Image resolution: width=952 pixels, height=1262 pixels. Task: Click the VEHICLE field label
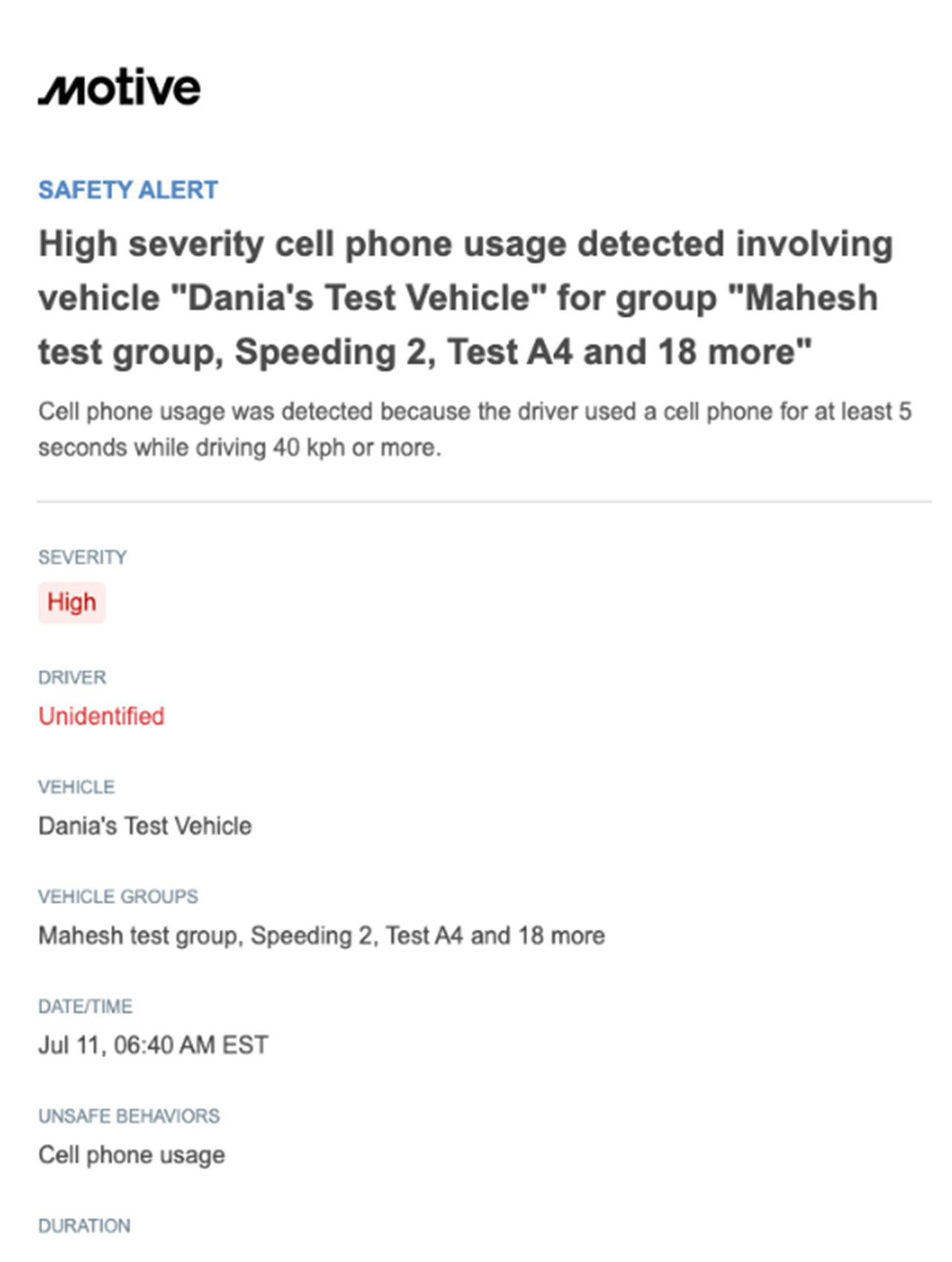77,787
